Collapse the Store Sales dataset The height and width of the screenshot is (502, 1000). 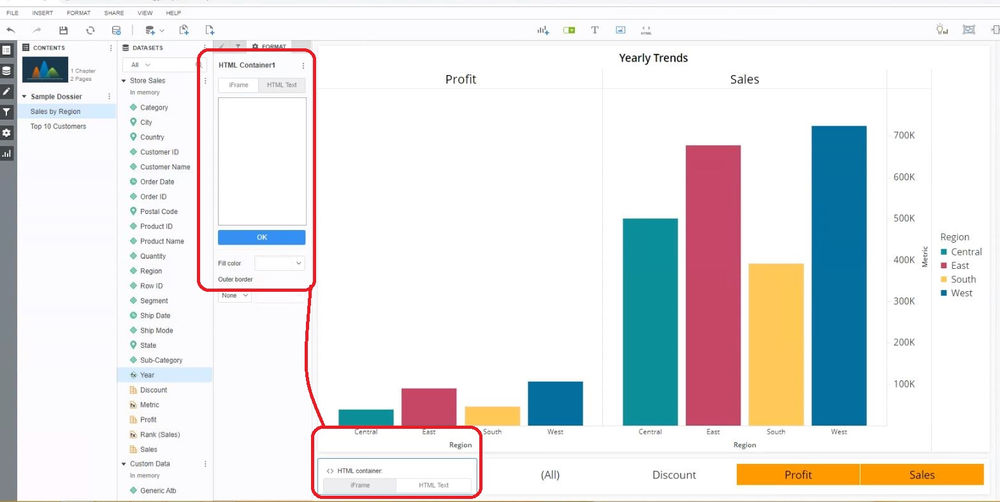[x=124, y=81]
